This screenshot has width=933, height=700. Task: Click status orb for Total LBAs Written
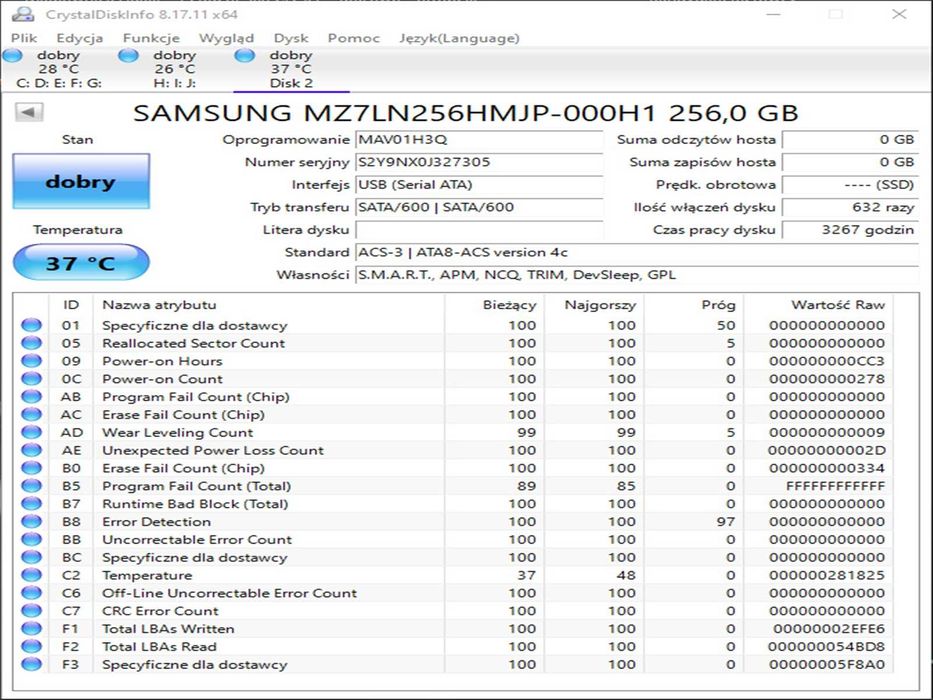[x=32, y=629]
